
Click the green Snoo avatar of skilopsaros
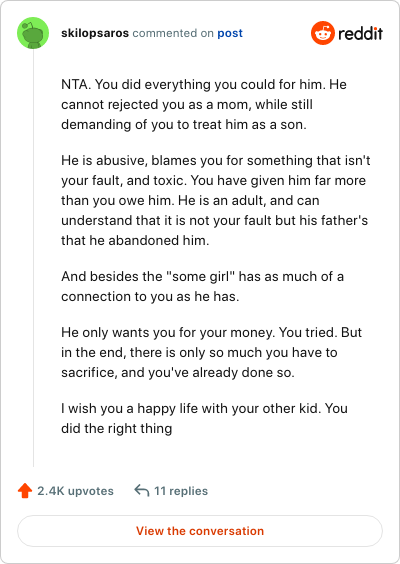pyautogui.click(x=33, y=33)
